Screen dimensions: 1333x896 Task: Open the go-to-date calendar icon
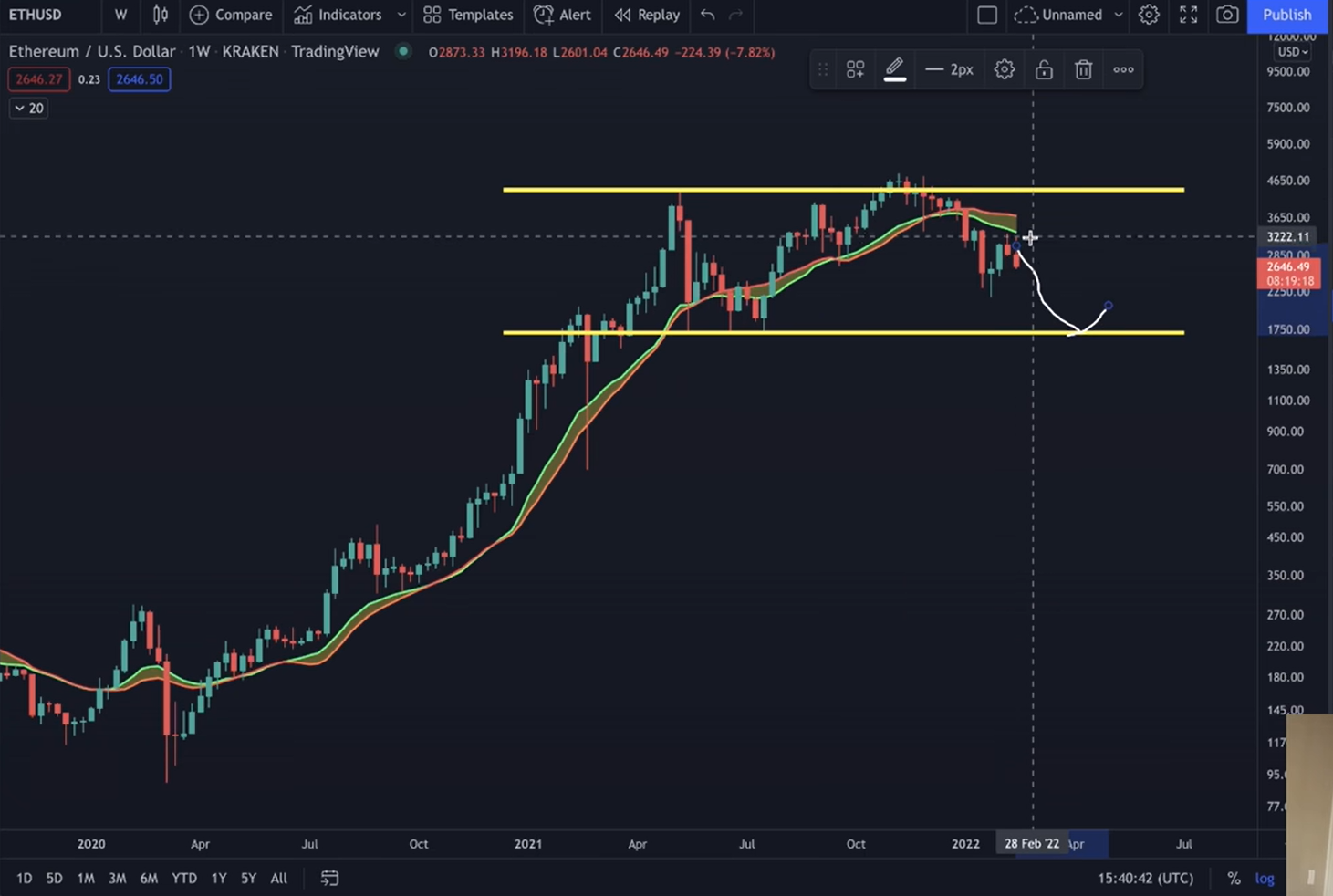tap(329, 878)
